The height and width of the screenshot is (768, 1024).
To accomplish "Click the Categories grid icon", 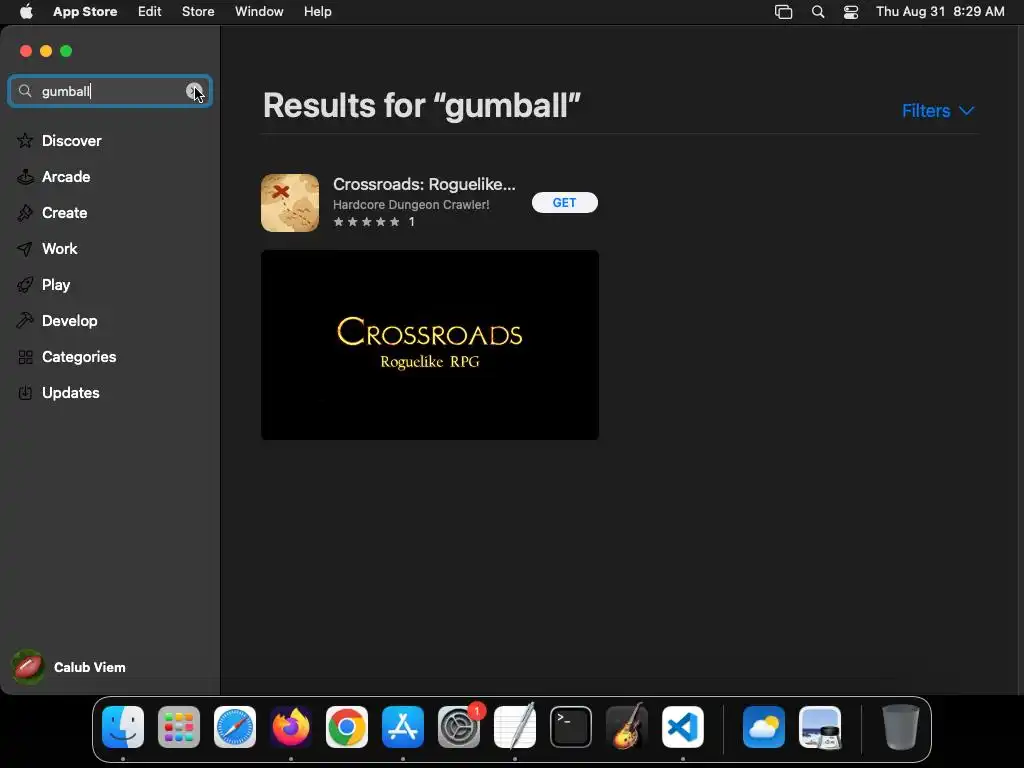I will (x=25, y=357).
